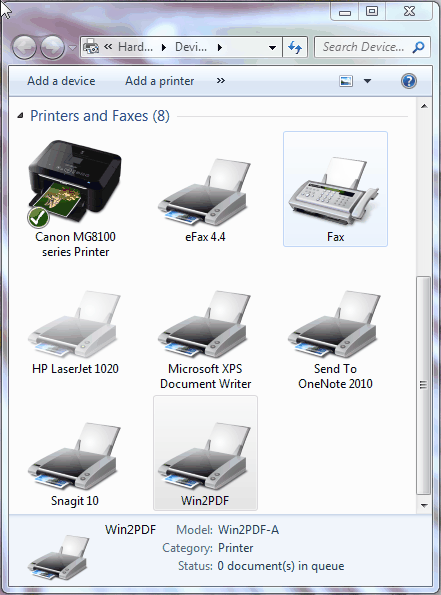Expand the arrow after Devi... in breadcrumb
Screen dimensions: 441x595
(x=220, y=47)
